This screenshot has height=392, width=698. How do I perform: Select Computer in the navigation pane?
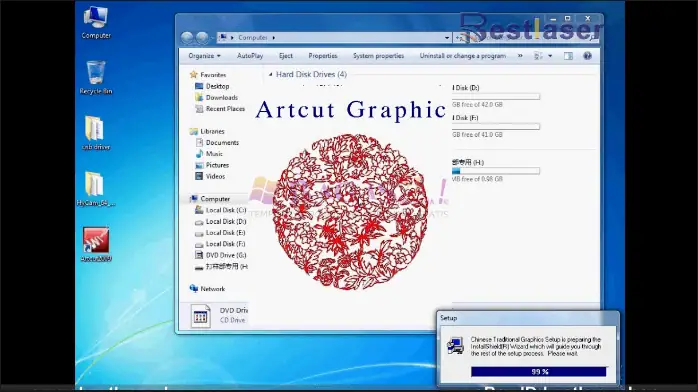(215, 199)
